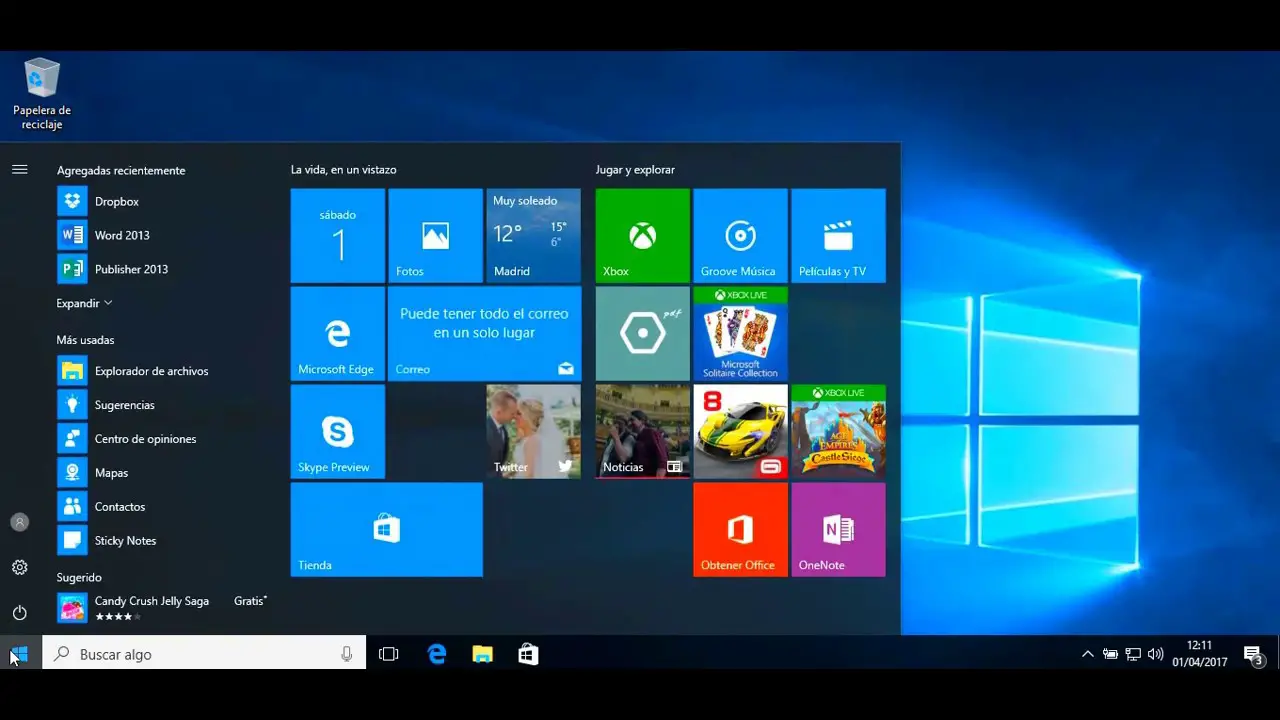This screenshot has height=720, width=1280.
Task: Open the power options button
Action: 19,613
